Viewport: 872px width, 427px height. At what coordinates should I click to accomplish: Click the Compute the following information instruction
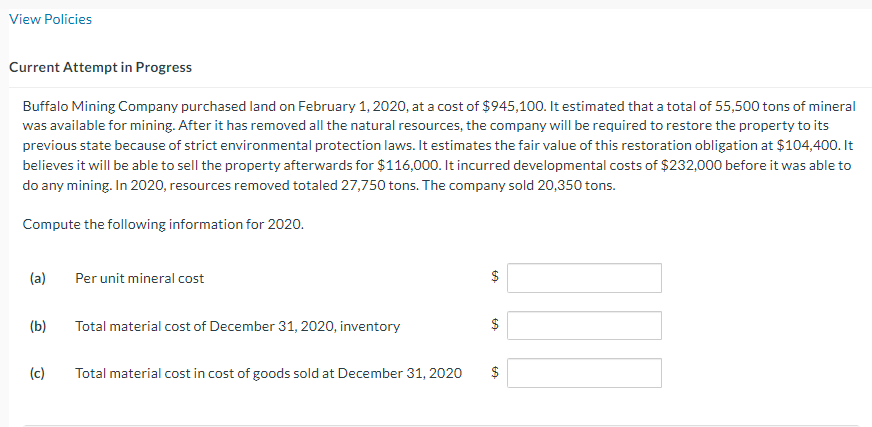(x=162, y=224)
